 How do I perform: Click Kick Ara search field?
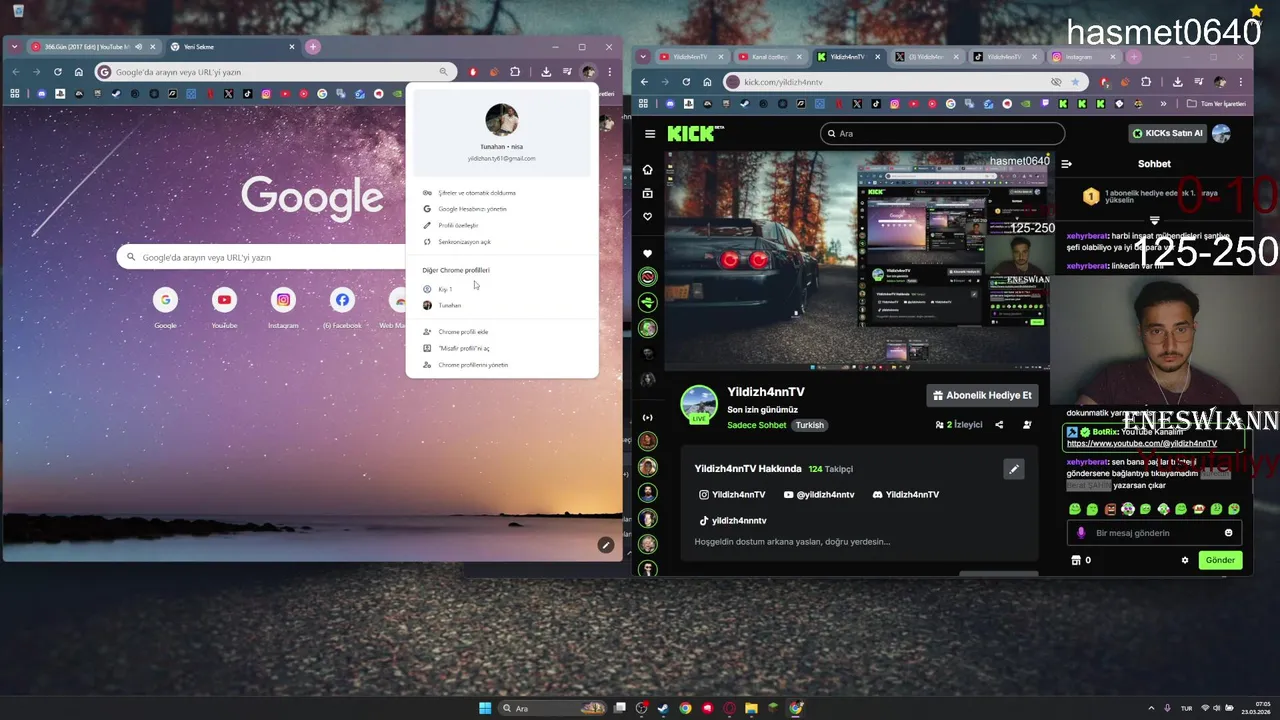pyautogui.click(x=942, y=133)
